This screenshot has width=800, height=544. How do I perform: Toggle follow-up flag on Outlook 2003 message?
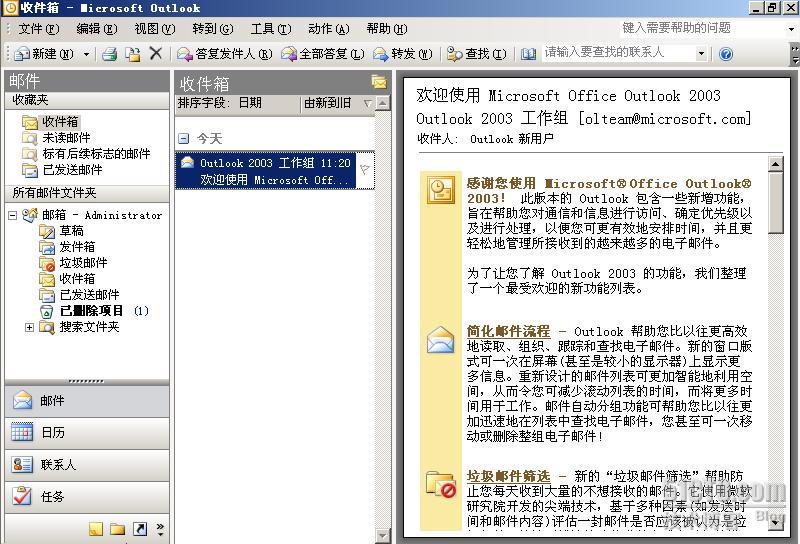365,170
